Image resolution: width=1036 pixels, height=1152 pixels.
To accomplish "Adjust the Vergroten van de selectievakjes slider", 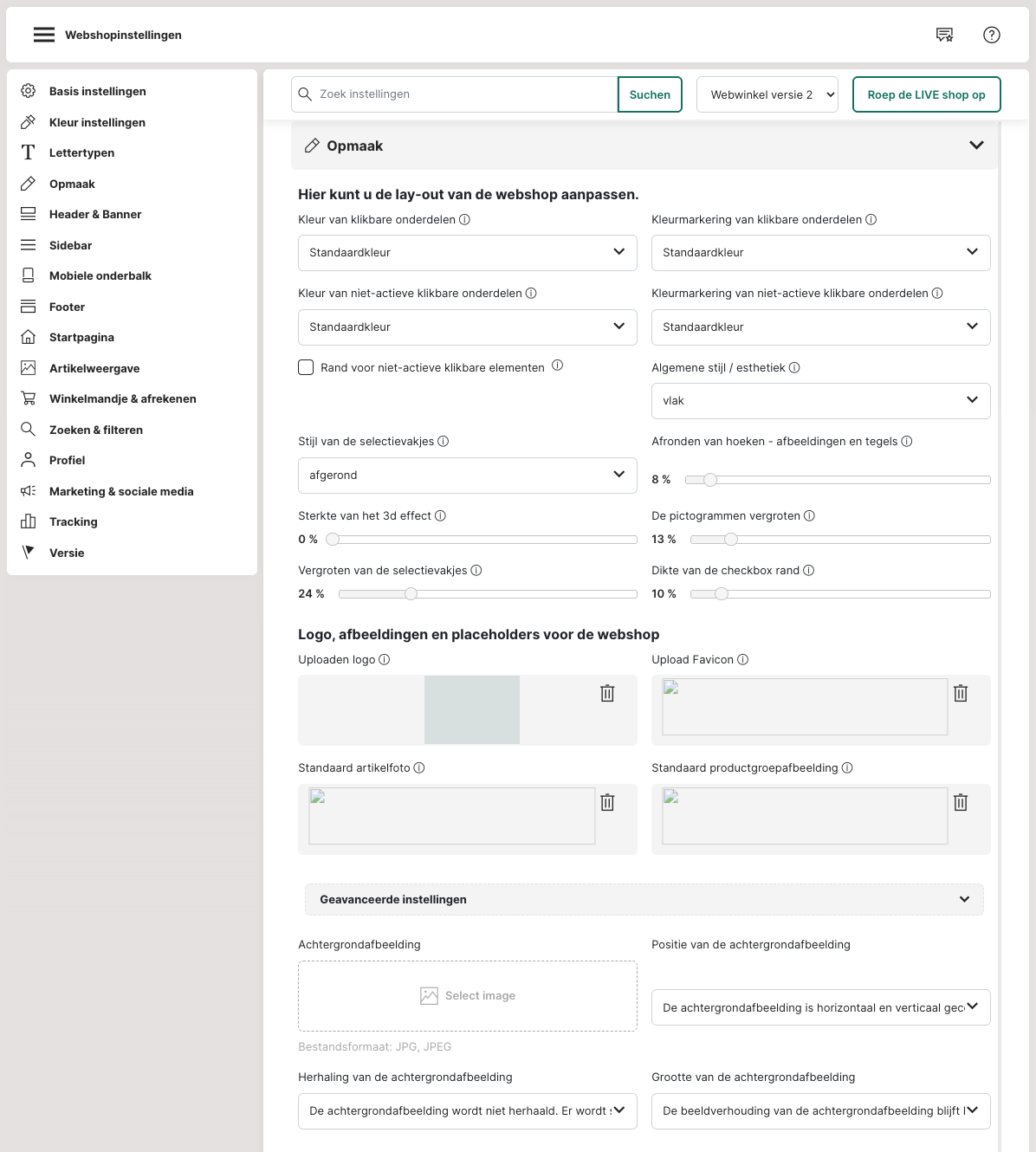I will [411, 594].
